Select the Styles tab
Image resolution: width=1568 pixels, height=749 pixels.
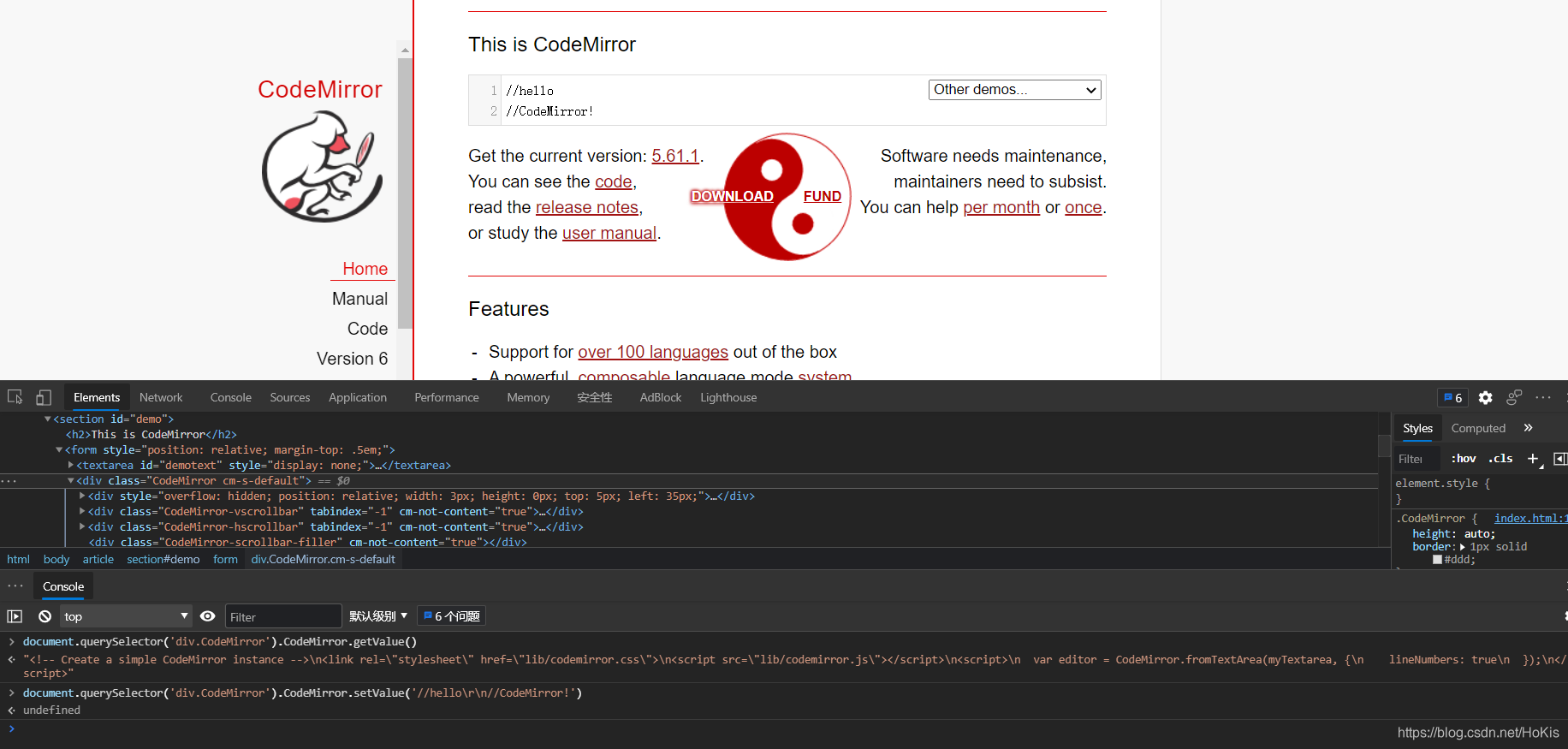[1417, 428]
